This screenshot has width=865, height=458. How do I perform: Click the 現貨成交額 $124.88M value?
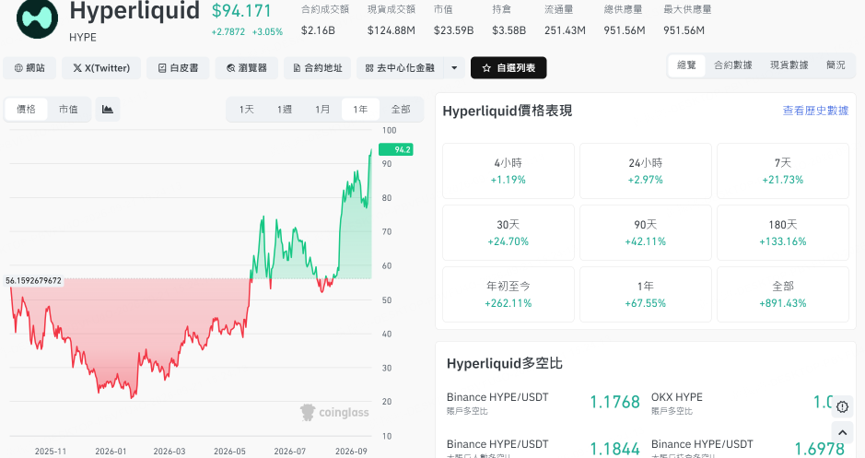click(x=391, y=30)
